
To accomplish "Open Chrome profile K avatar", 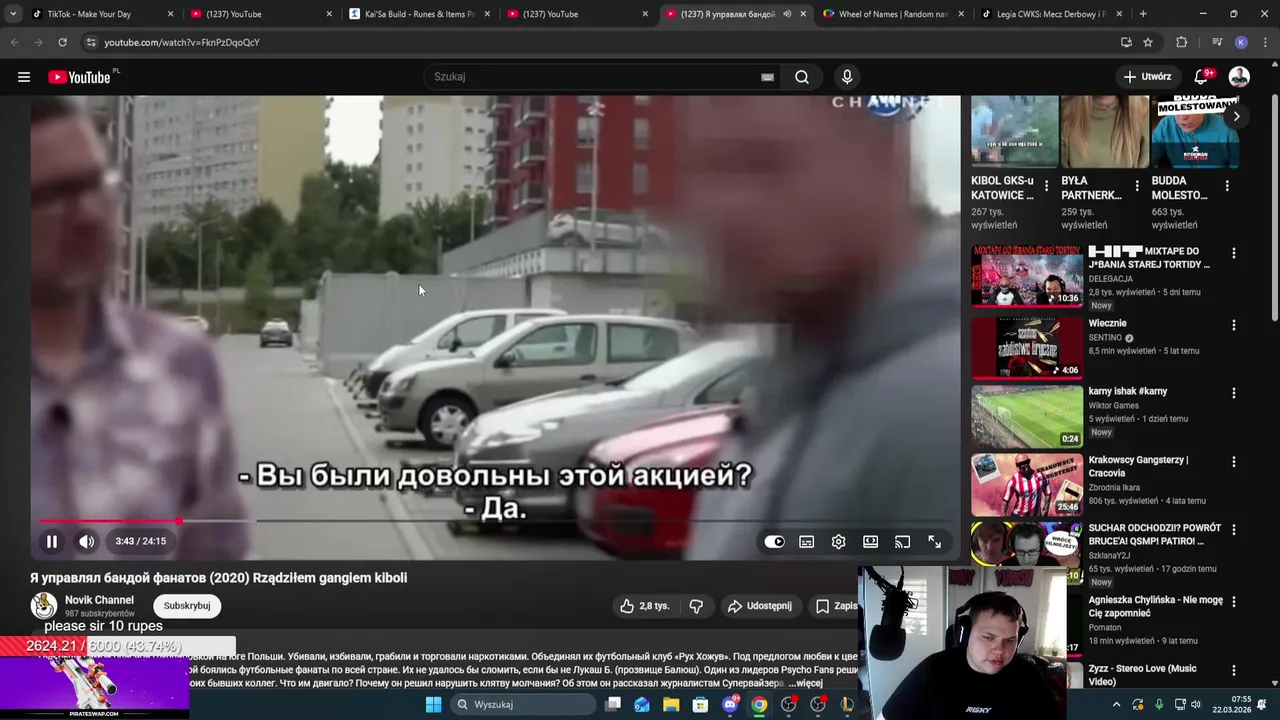I will (x=1241, y=42).
